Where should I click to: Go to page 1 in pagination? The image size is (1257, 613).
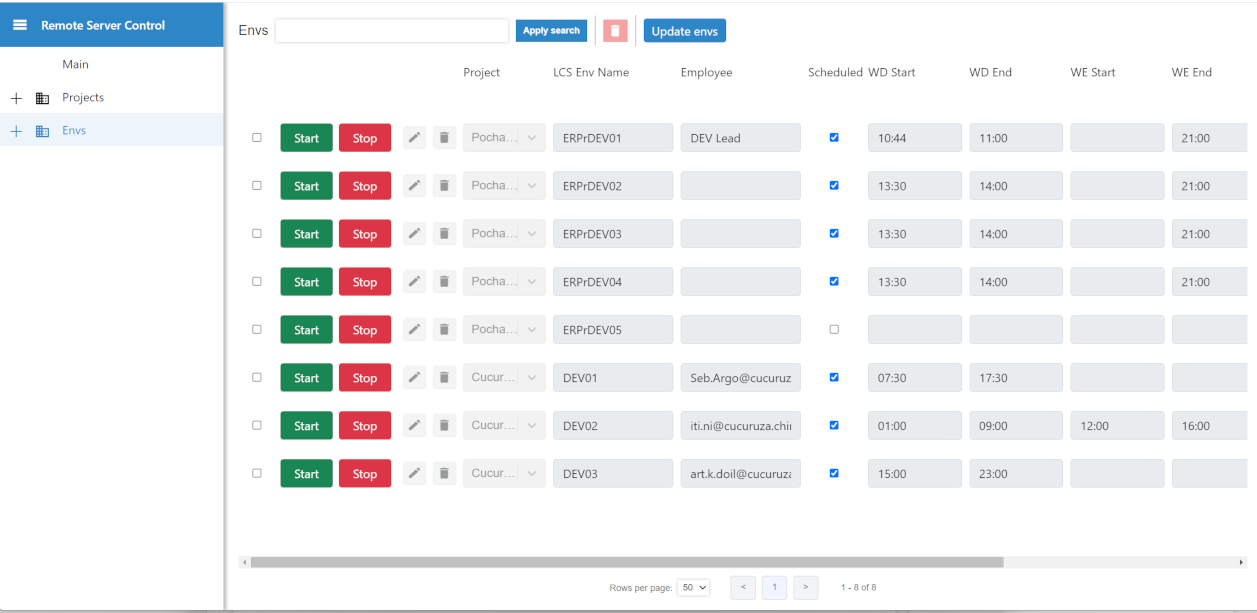tap(774, 588)
